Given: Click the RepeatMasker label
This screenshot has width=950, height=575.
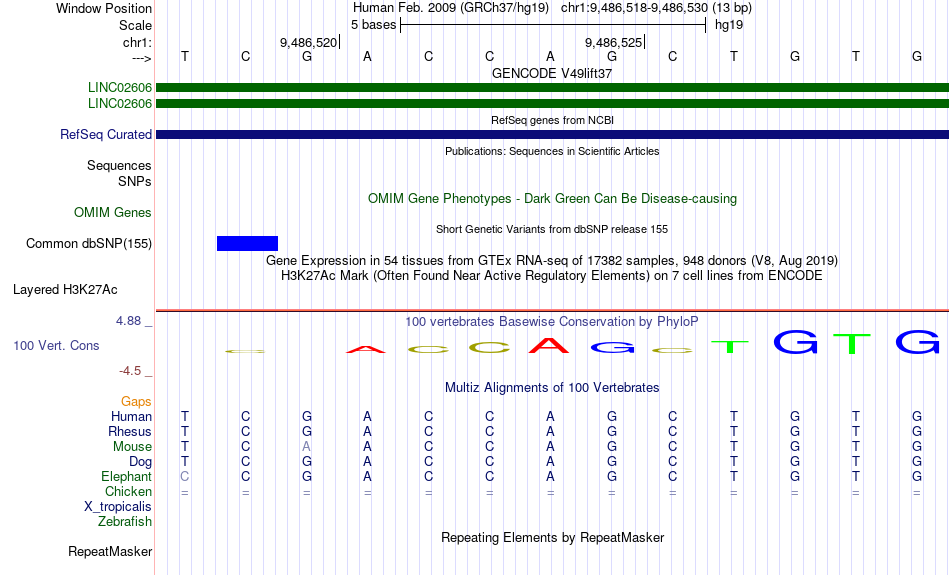Looking at the screenshot, I should [110, 551].
